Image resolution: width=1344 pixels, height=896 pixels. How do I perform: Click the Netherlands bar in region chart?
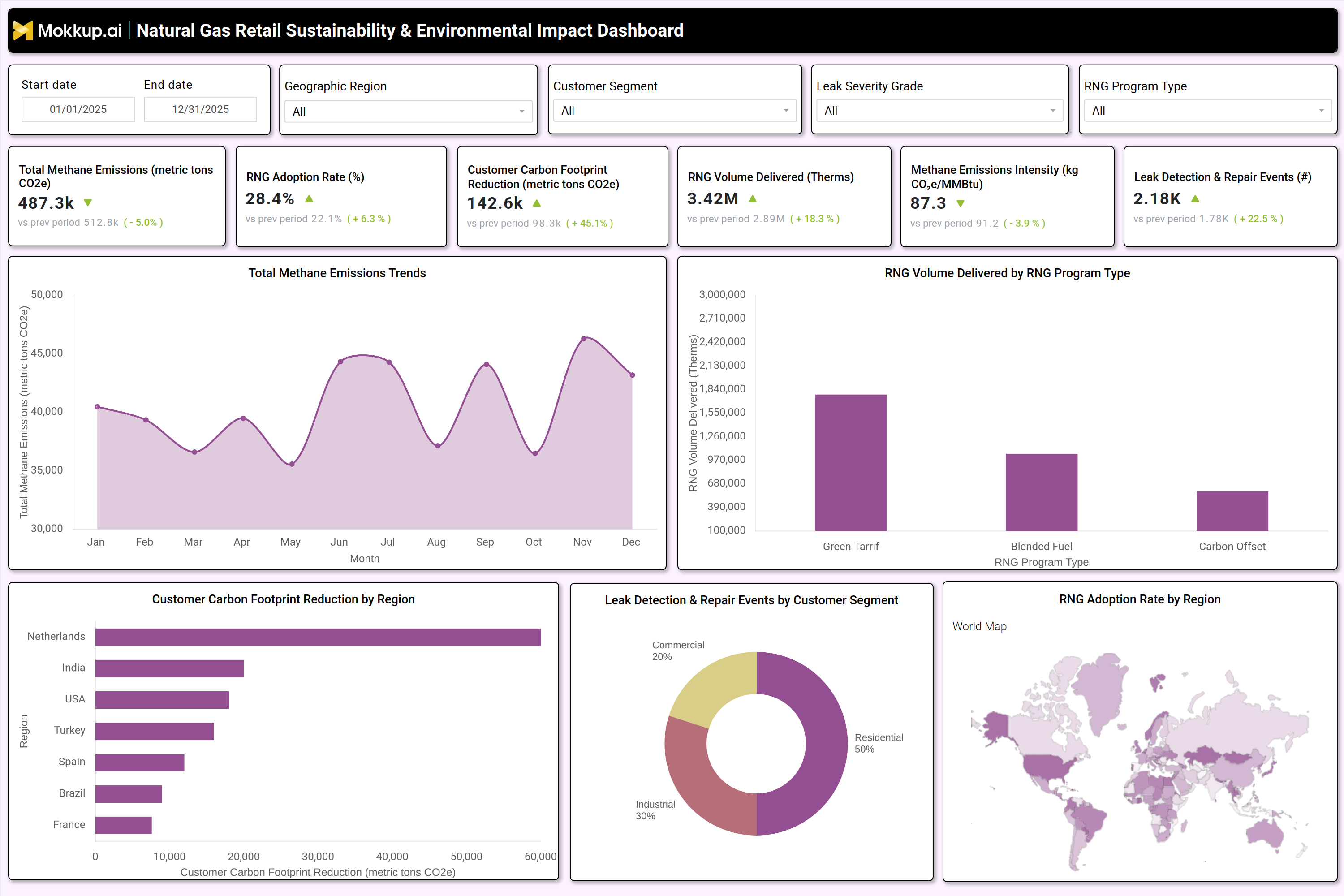coord(318,637)
